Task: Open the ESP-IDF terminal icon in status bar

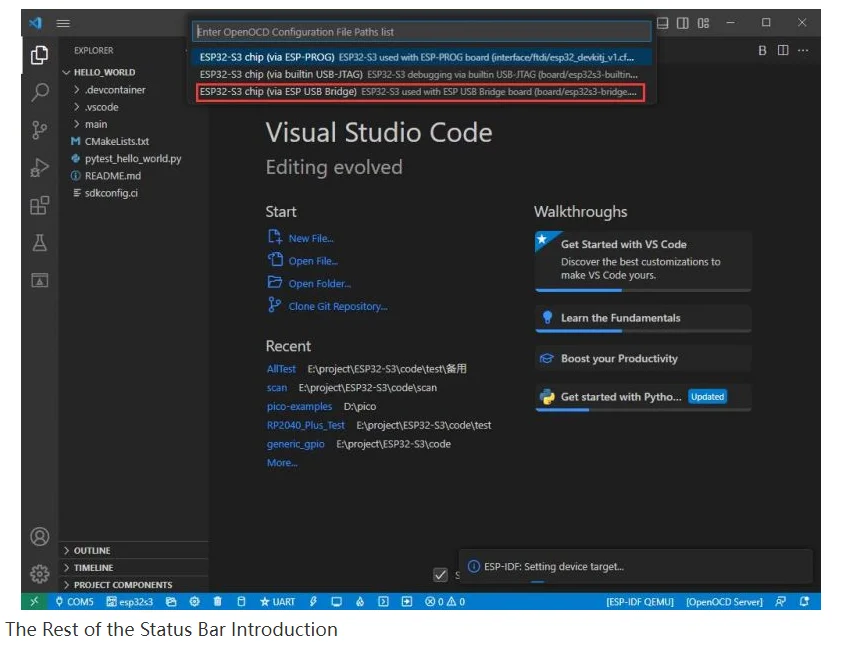Action: click(383, 601)
